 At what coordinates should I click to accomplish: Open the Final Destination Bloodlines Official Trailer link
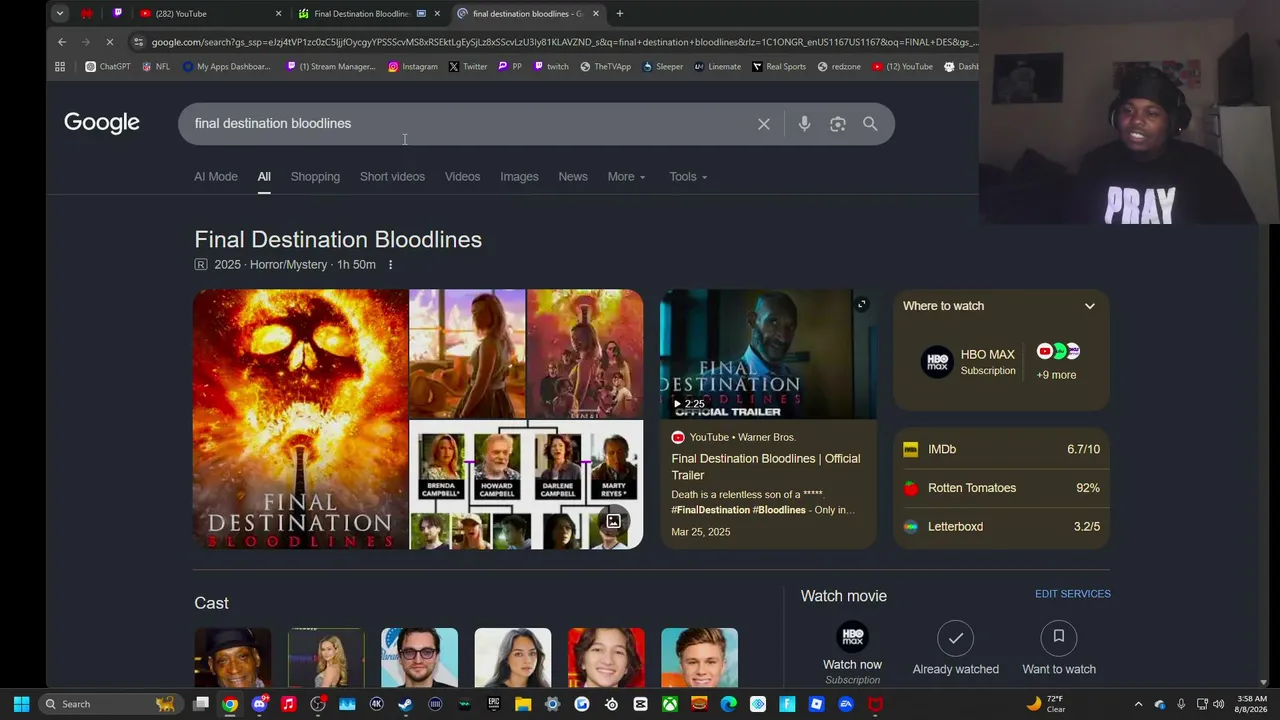coord(766,467)
